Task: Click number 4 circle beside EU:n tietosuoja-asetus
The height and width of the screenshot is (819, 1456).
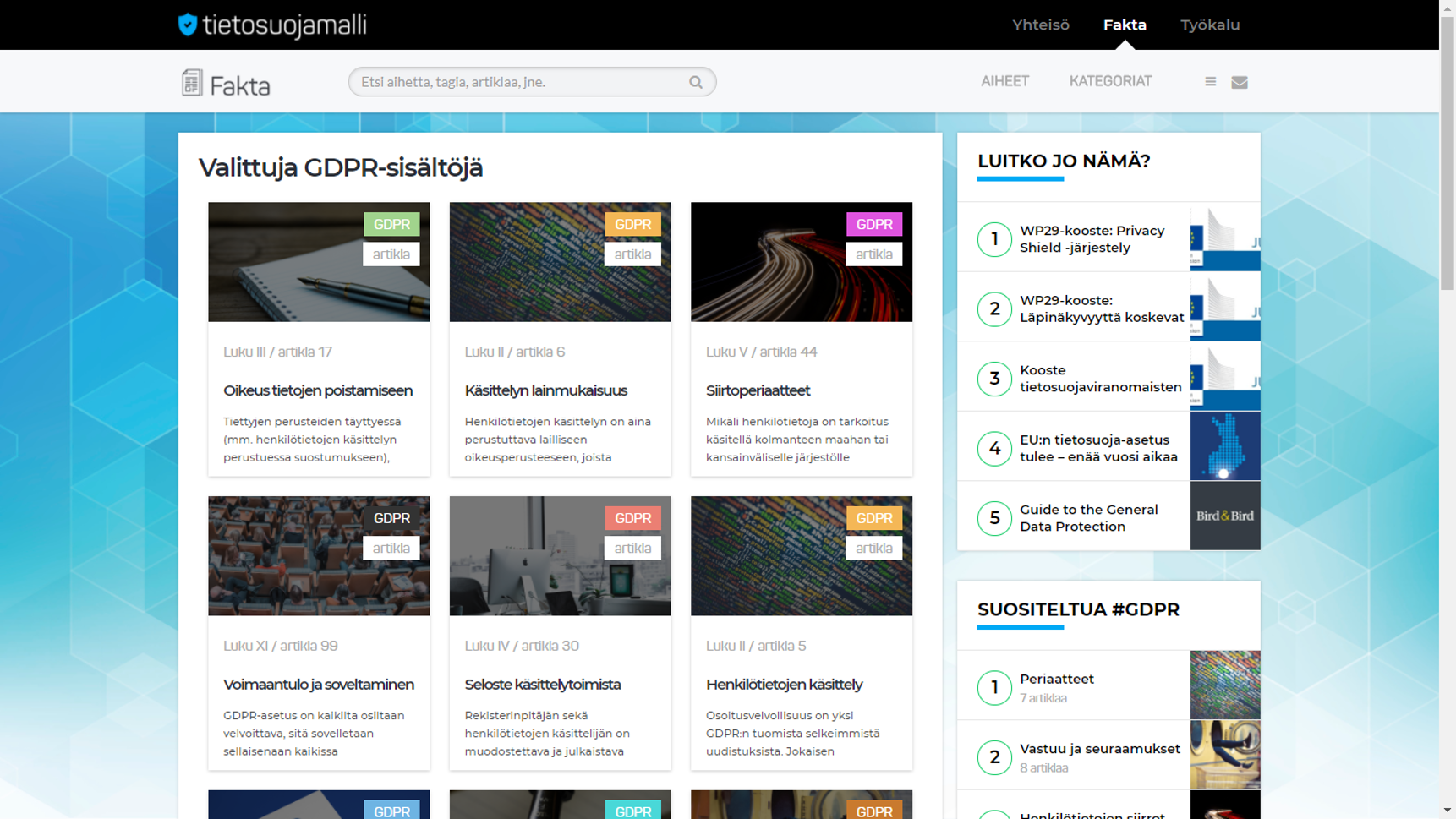Action: 994,448
